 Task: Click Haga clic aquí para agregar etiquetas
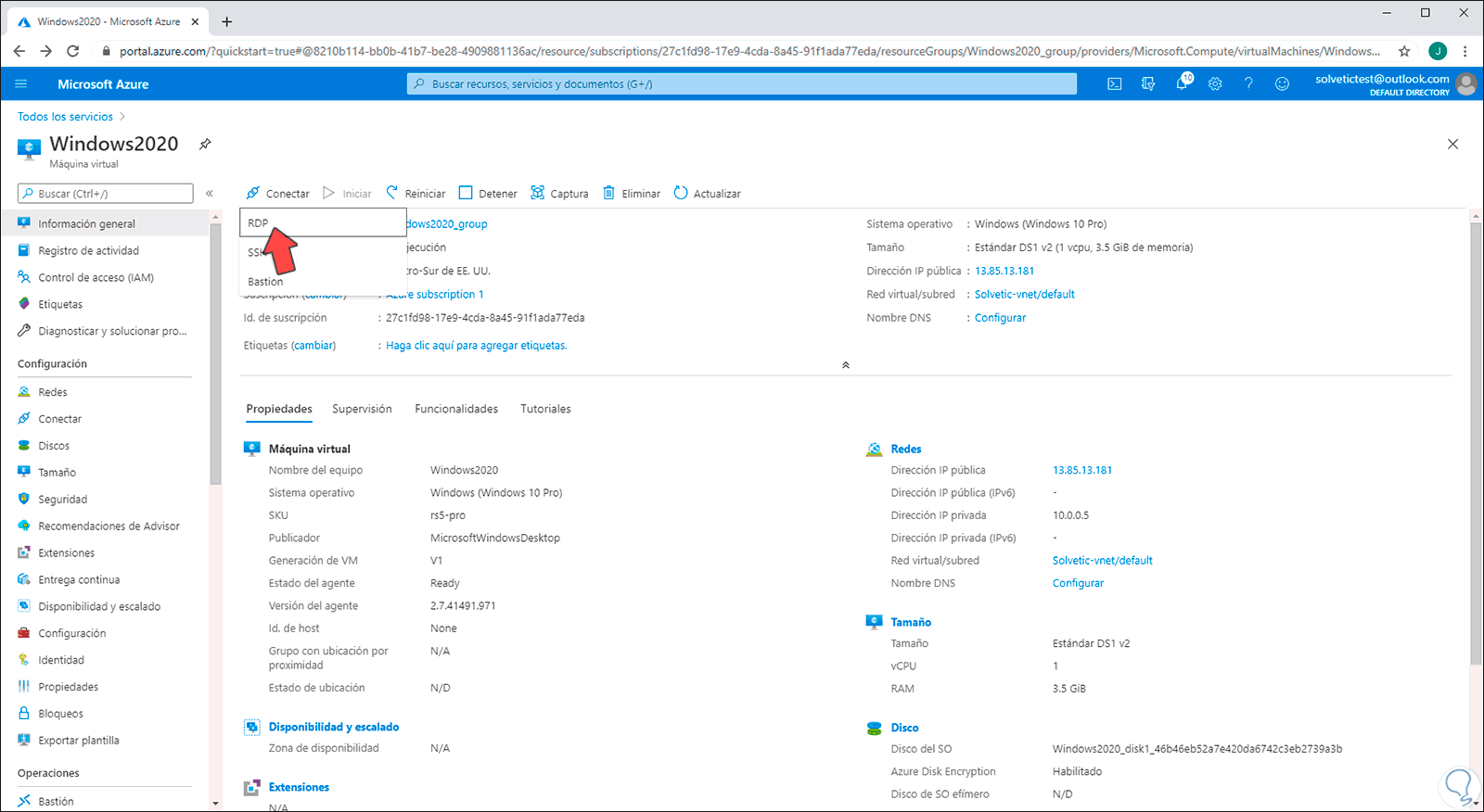pyautogui.click(x=477, y=346)
